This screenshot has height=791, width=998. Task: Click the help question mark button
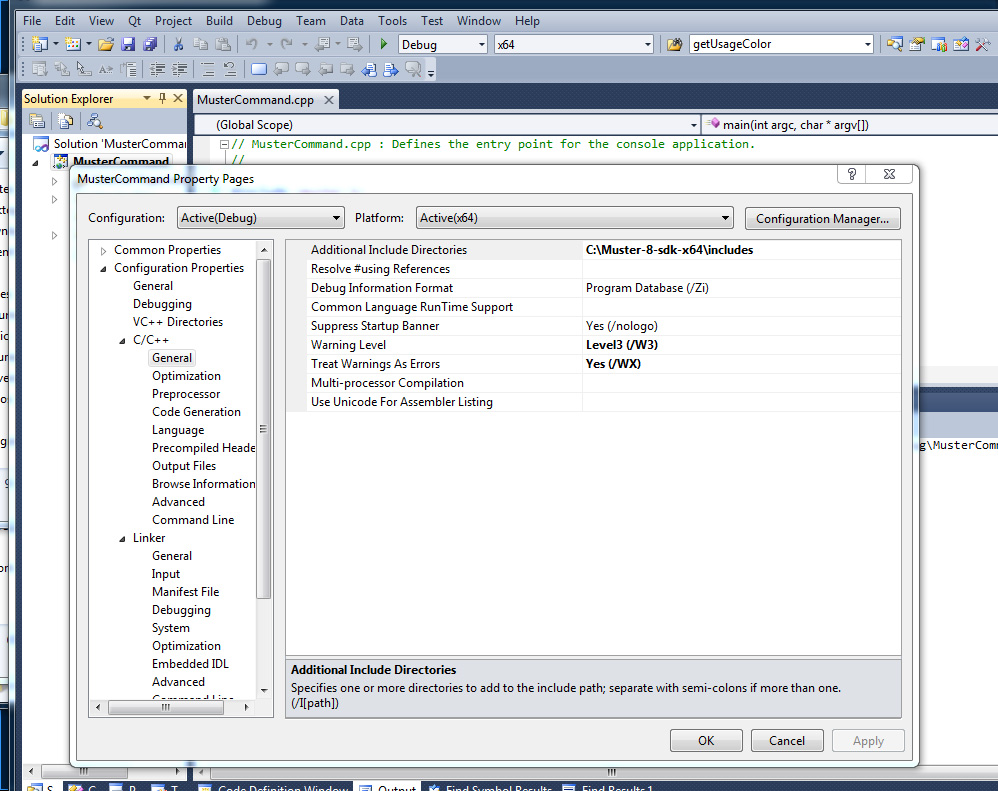tap(851, 174)
